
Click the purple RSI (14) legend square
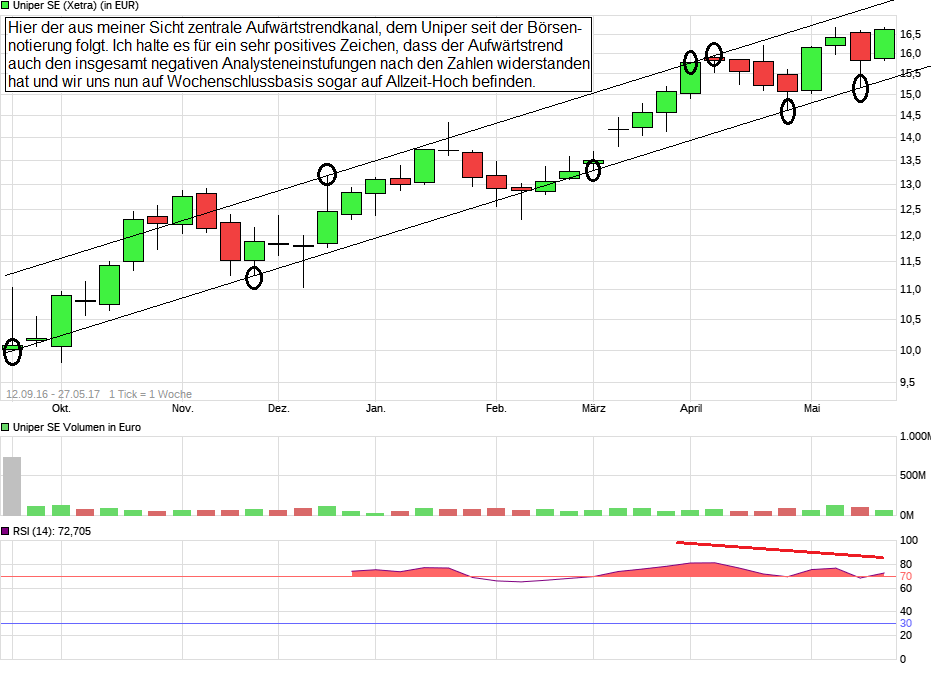point(5,531)
